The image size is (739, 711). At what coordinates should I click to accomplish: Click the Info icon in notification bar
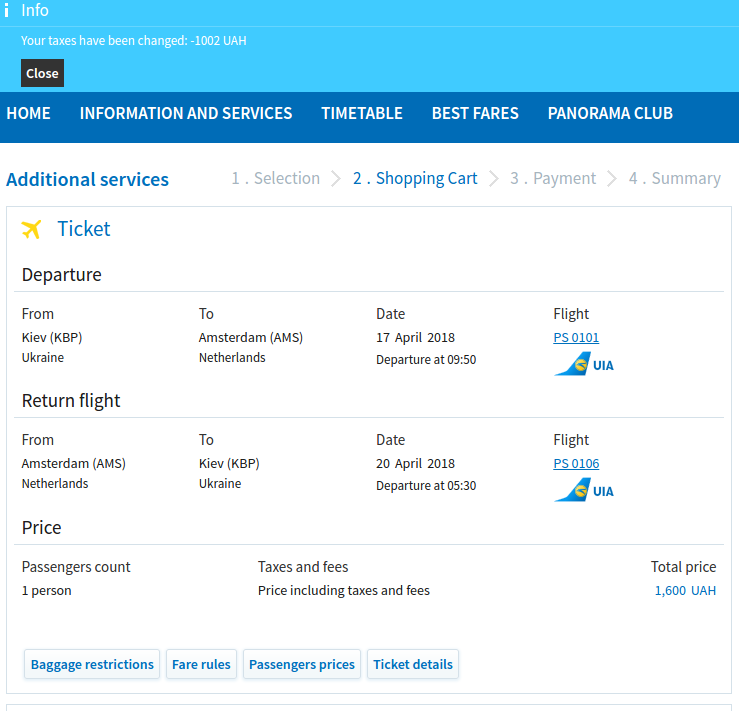(x=7, y=11)
